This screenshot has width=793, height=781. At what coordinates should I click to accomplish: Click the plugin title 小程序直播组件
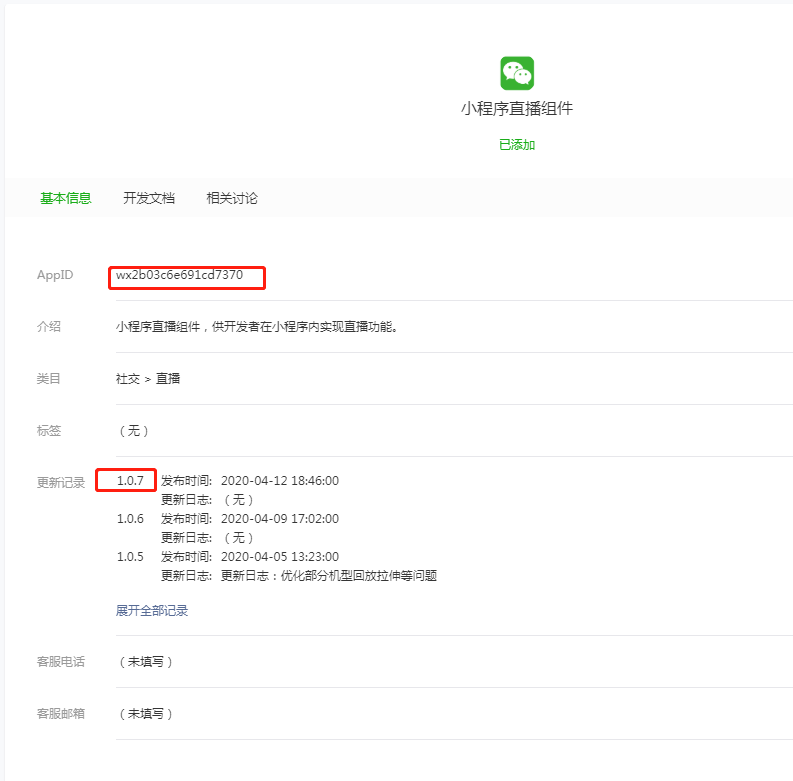click(517, 108)
